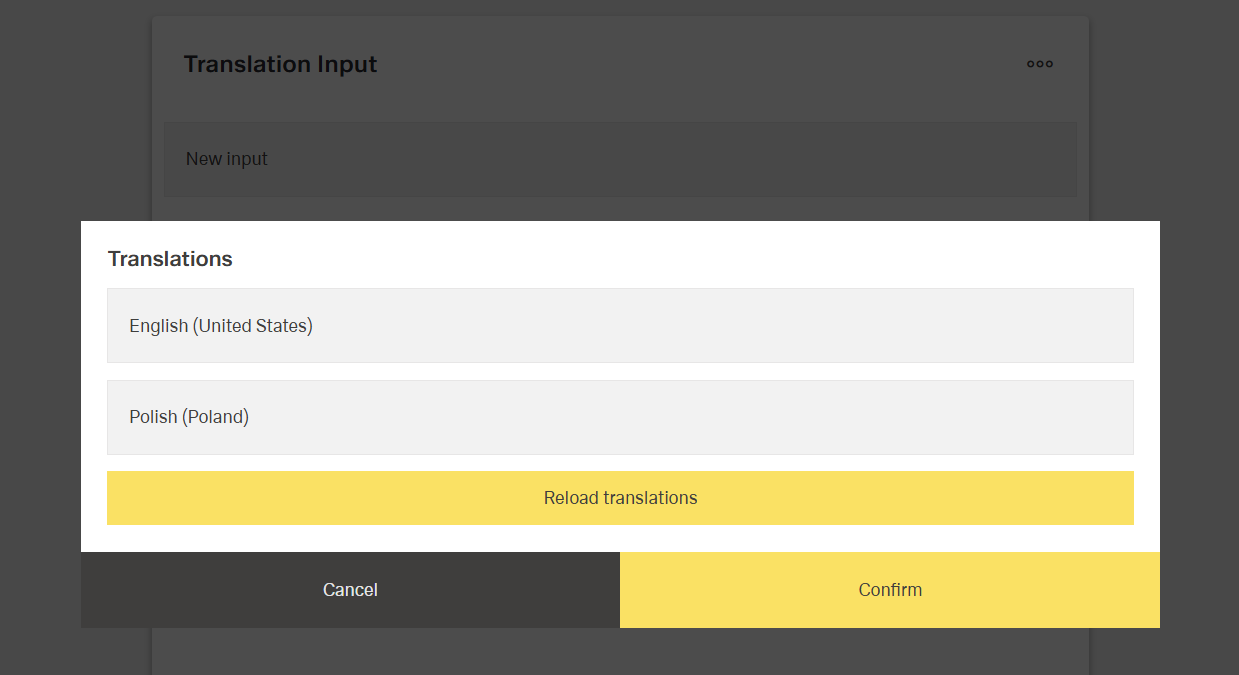Dismiss the dialog by clicking Cancel
This screenshot has height=675, width=1239.
(350, 590)
